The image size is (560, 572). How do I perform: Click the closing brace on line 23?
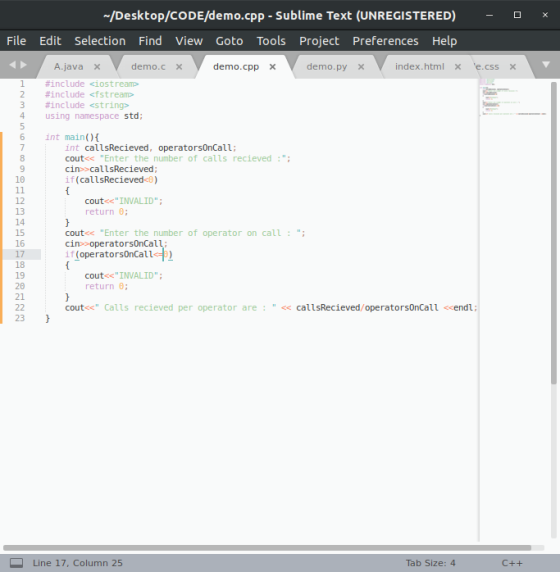(47, 318)
